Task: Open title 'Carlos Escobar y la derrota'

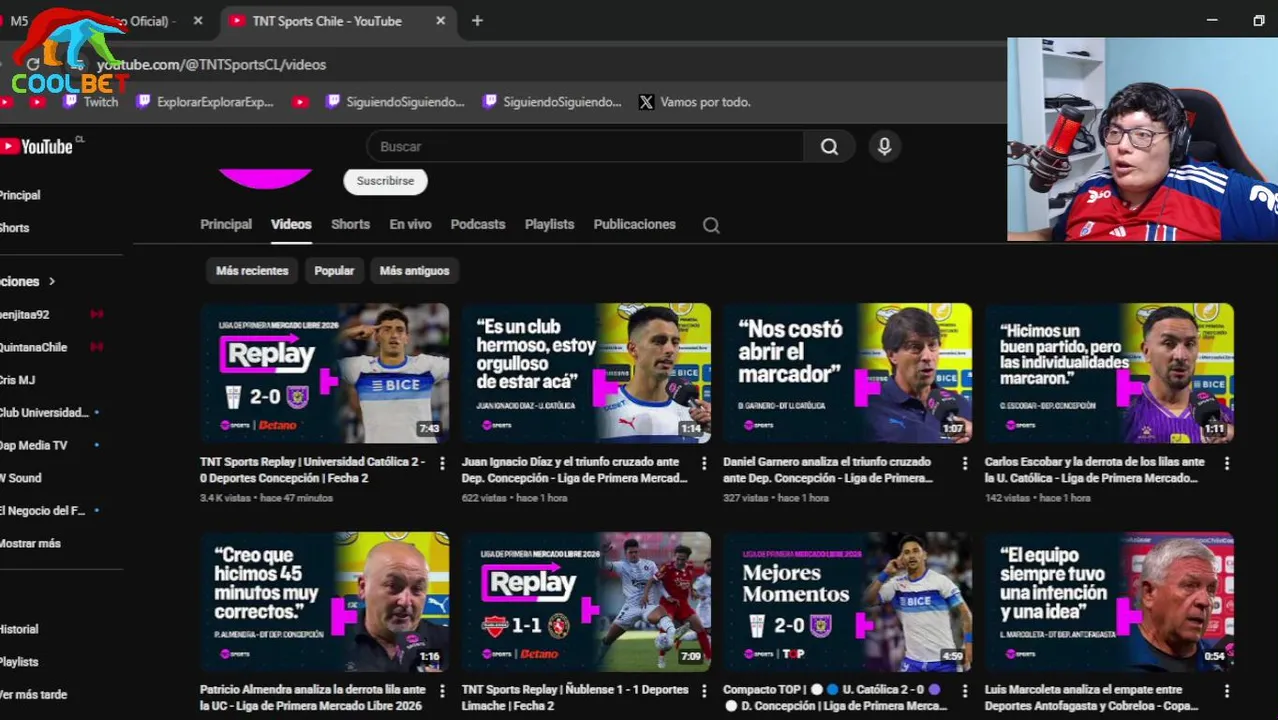Action: 1095,470
